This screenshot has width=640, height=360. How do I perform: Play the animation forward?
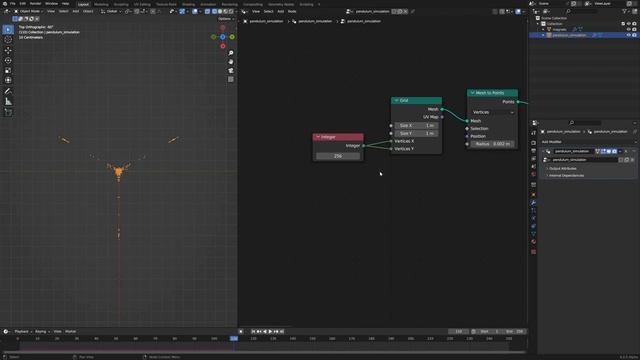pyautogui.click(x=270, y=331)
